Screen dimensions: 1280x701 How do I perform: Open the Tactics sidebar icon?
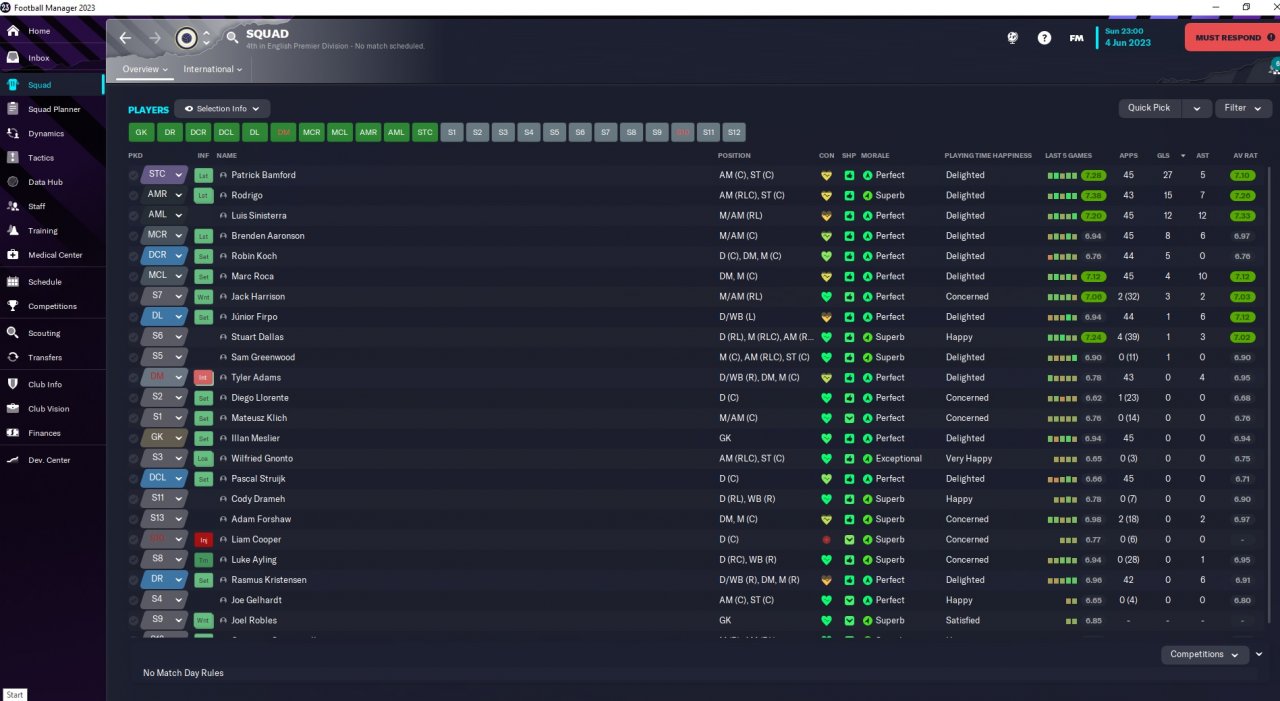(x=13, y=157)
